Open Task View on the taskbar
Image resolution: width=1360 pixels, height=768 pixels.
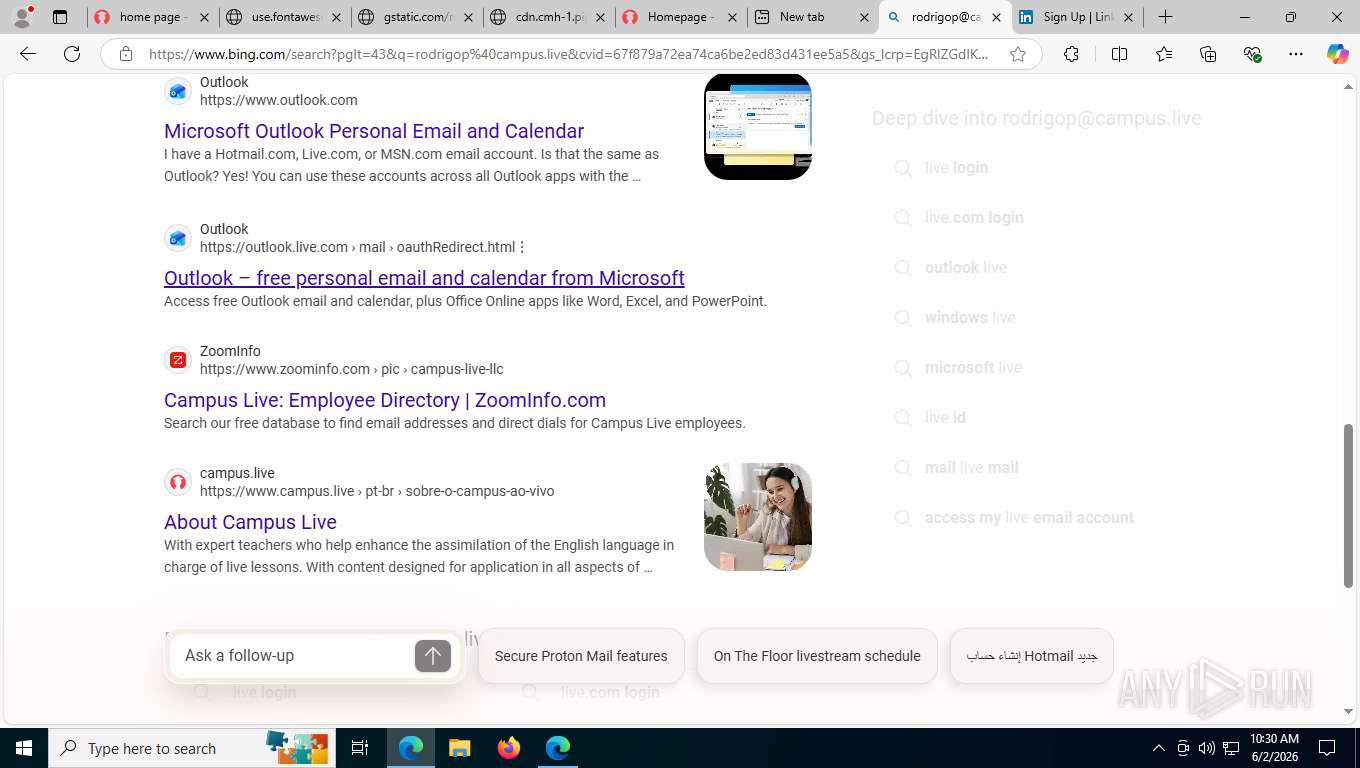pos(360,748)
